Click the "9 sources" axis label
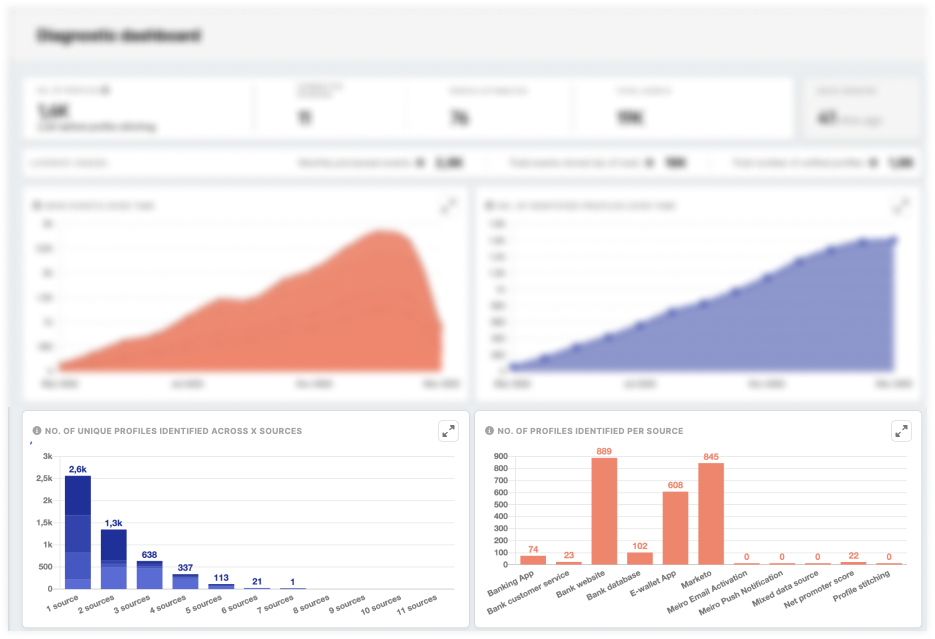 346,603
